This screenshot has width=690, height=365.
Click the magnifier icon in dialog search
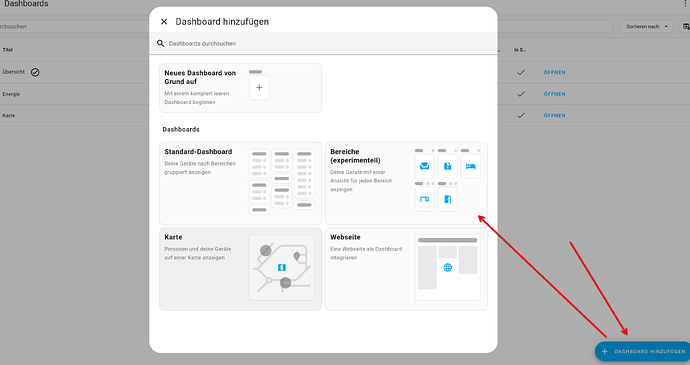(x=161, y=43)
